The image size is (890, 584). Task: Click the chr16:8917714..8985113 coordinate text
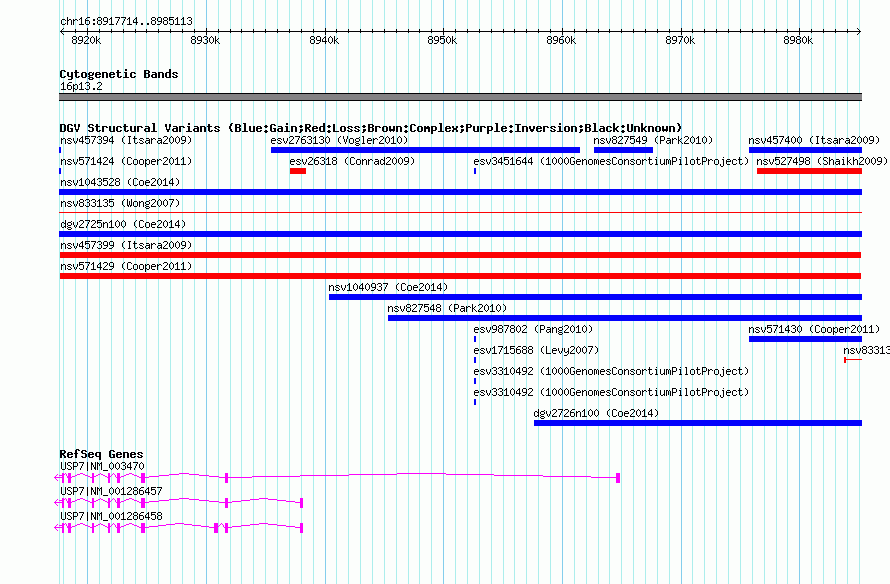tap(126, 22)
